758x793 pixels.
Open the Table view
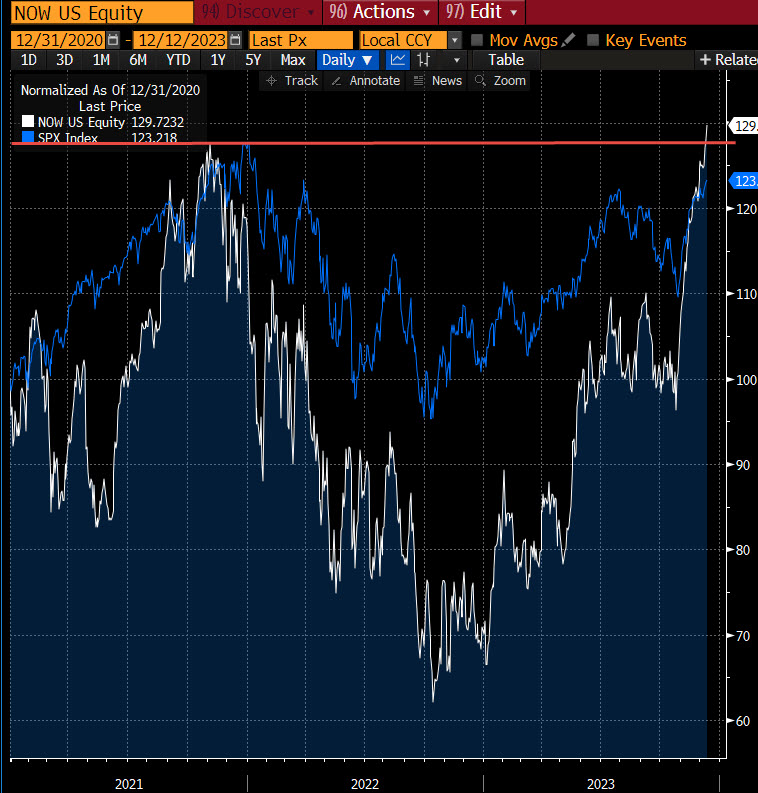point(506,60)
